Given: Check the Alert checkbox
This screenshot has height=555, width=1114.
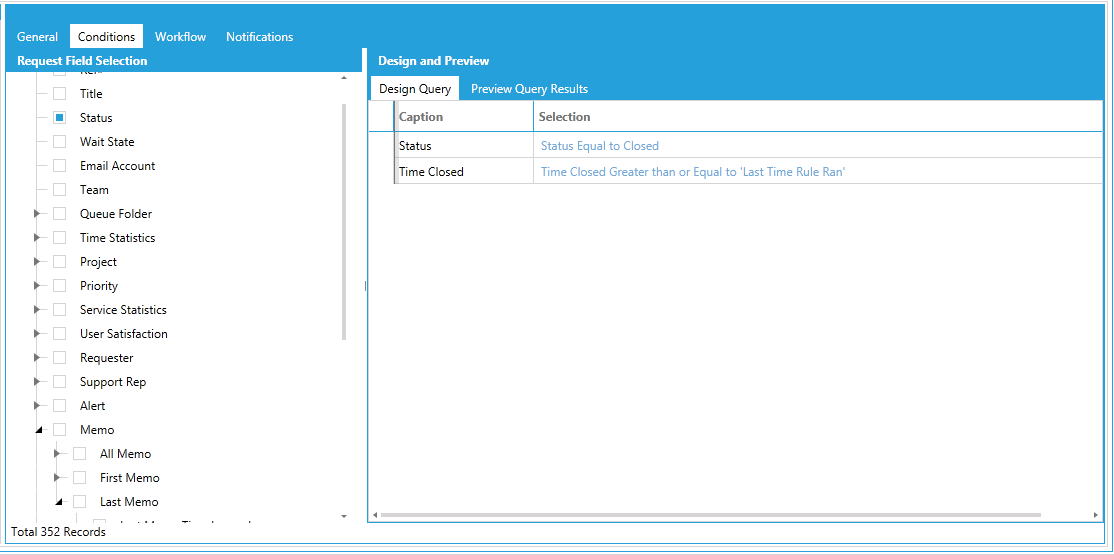Looking at the screenshot, I should click(60, 406).
